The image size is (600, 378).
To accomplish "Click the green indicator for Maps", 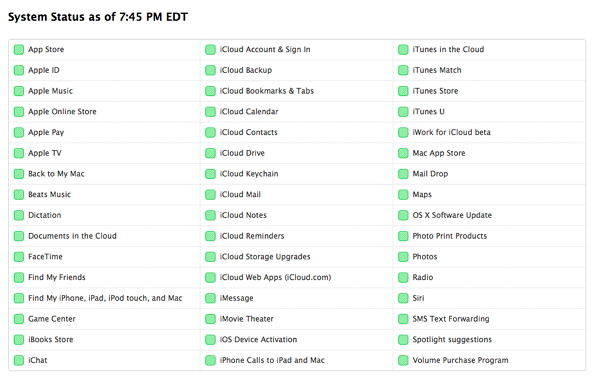I will click(403, 195).
